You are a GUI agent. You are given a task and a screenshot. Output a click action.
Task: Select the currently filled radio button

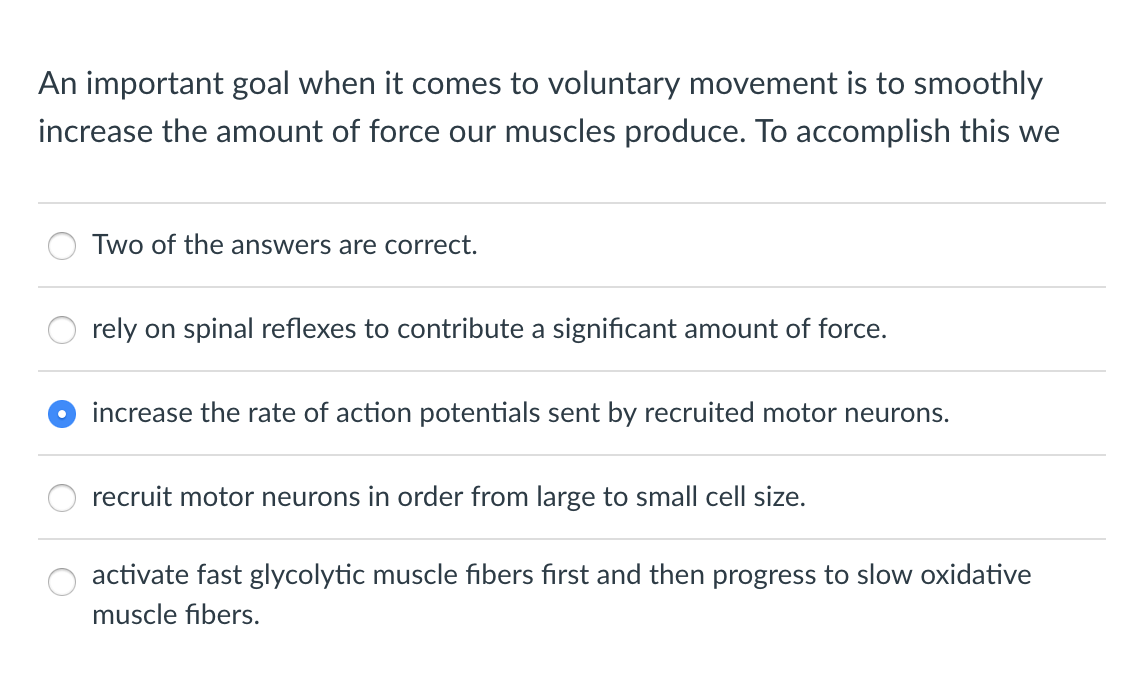pos(61,413)
